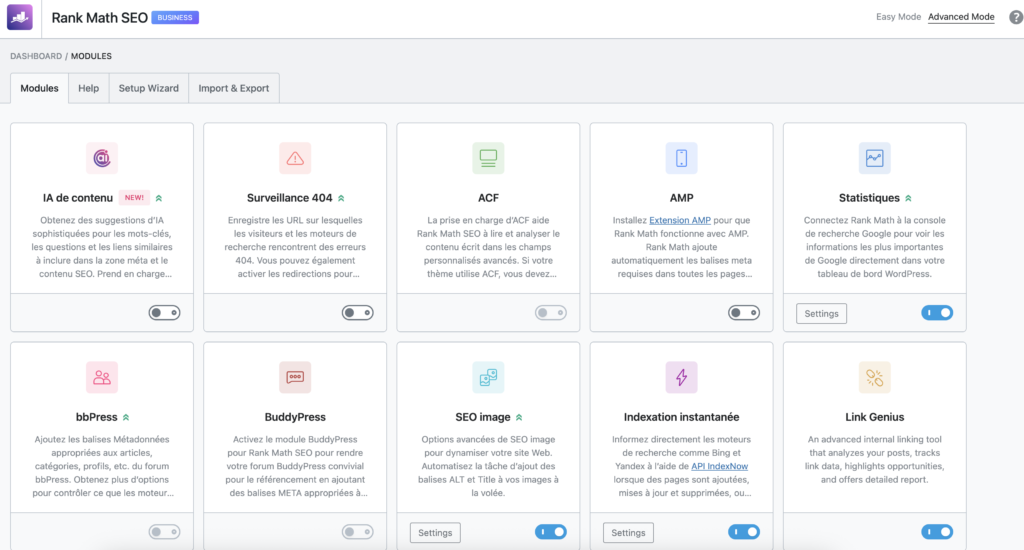The height and width of the screenshot is (550, 1024).
Task: Enable the Surveillance 404 module toggle
Action: pos(358,313)
